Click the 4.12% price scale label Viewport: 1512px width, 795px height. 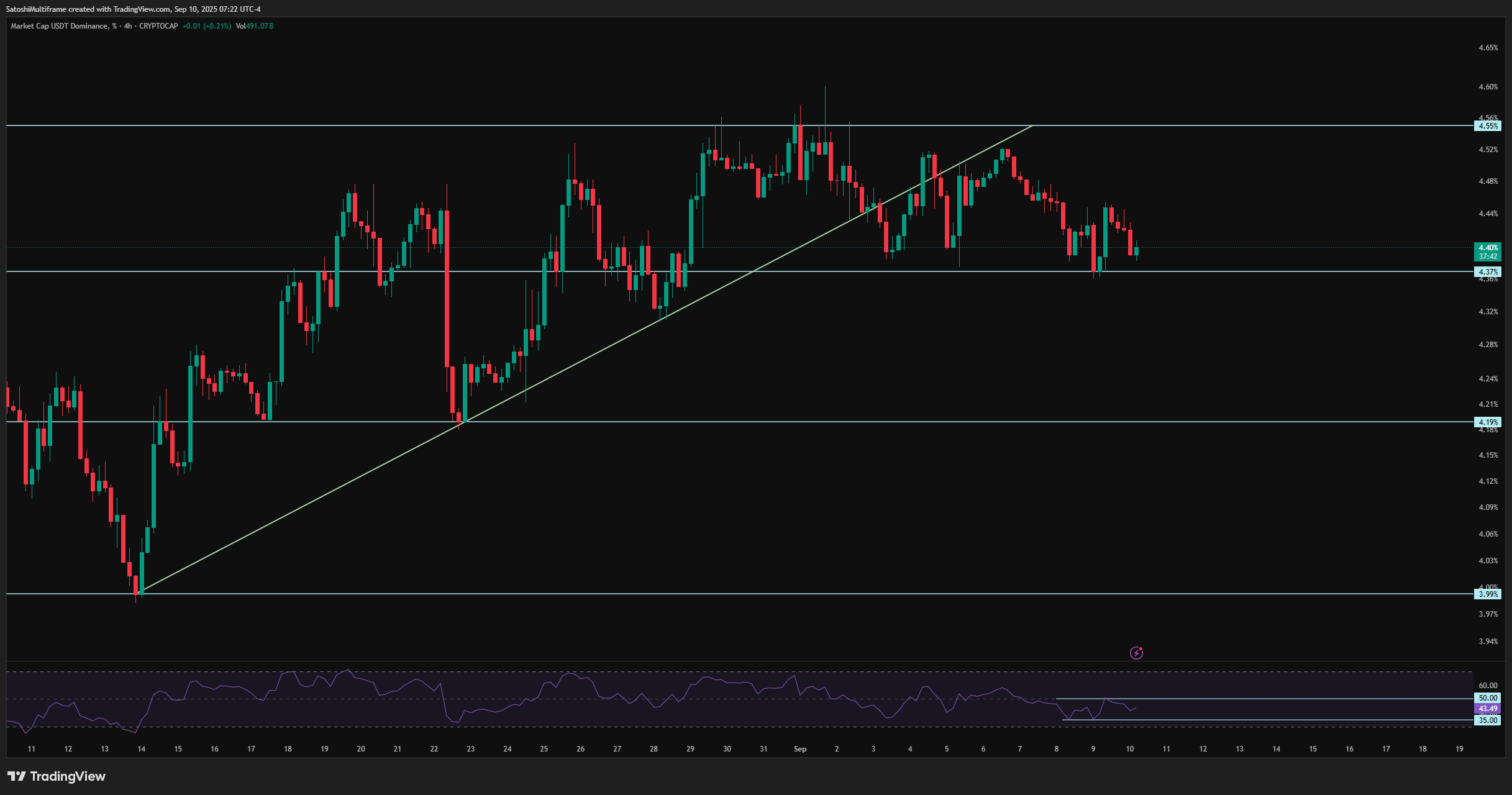tap(1488, 481)
